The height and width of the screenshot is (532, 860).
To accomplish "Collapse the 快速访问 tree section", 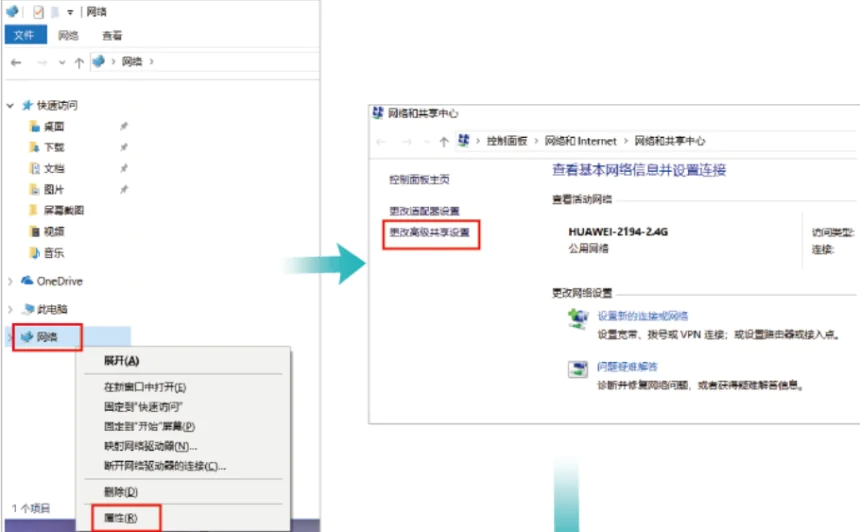I will 10,105.
